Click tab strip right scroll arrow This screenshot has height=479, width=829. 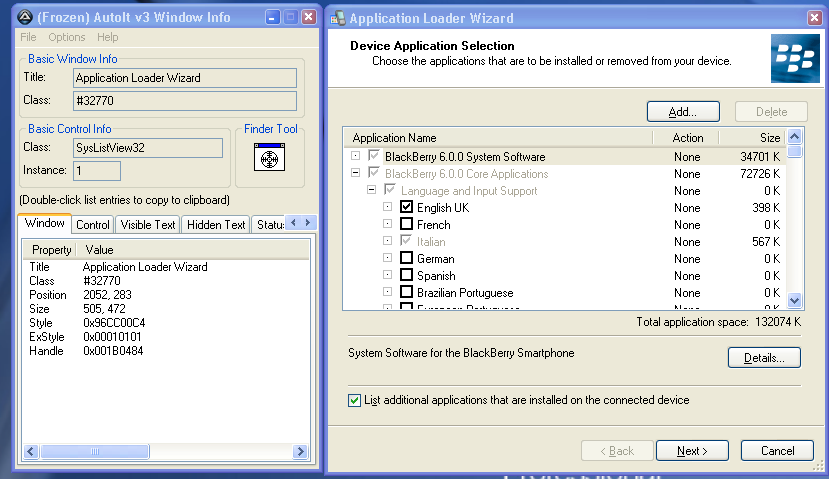click(308, 223)
